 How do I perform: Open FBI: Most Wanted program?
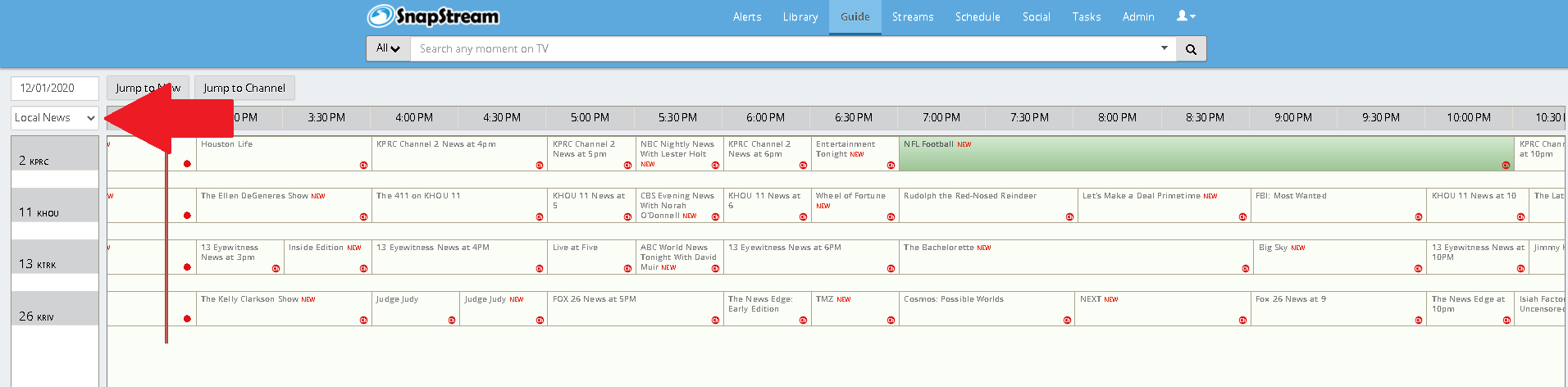(1339, 205)
